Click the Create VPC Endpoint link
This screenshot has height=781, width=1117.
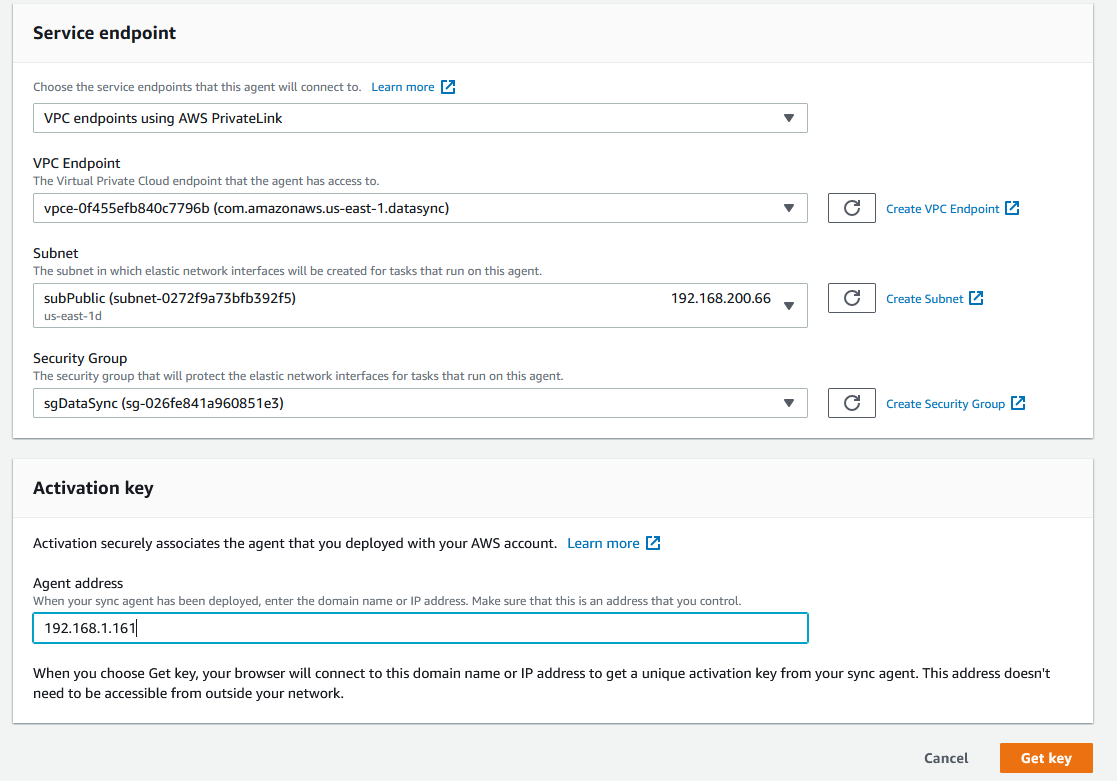coord(952,209)
